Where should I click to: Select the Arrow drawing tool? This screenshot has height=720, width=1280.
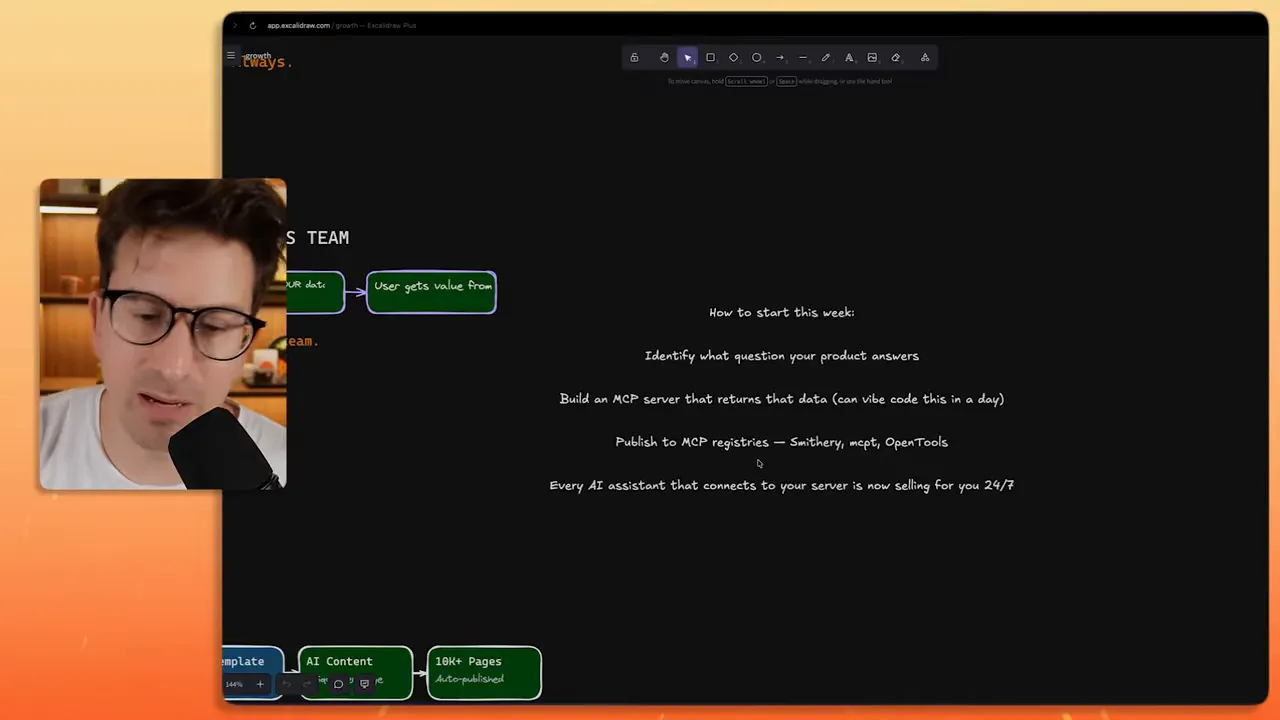780,58
